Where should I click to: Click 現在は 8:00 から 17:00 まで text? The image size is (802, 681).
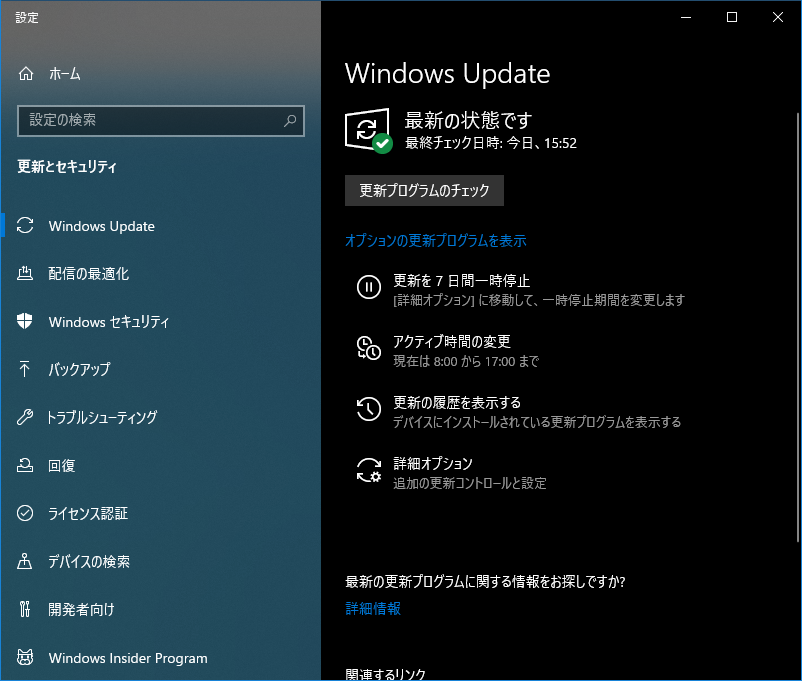466,361
